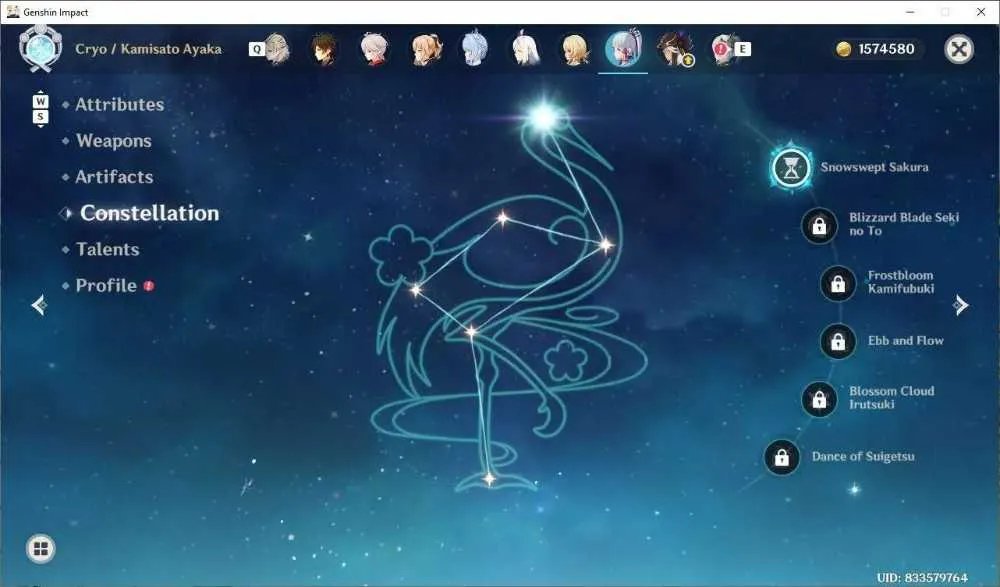This screenshot has height=587, width=1000.
Task: Click the Mora coin icon
Action: click(844, 49)
